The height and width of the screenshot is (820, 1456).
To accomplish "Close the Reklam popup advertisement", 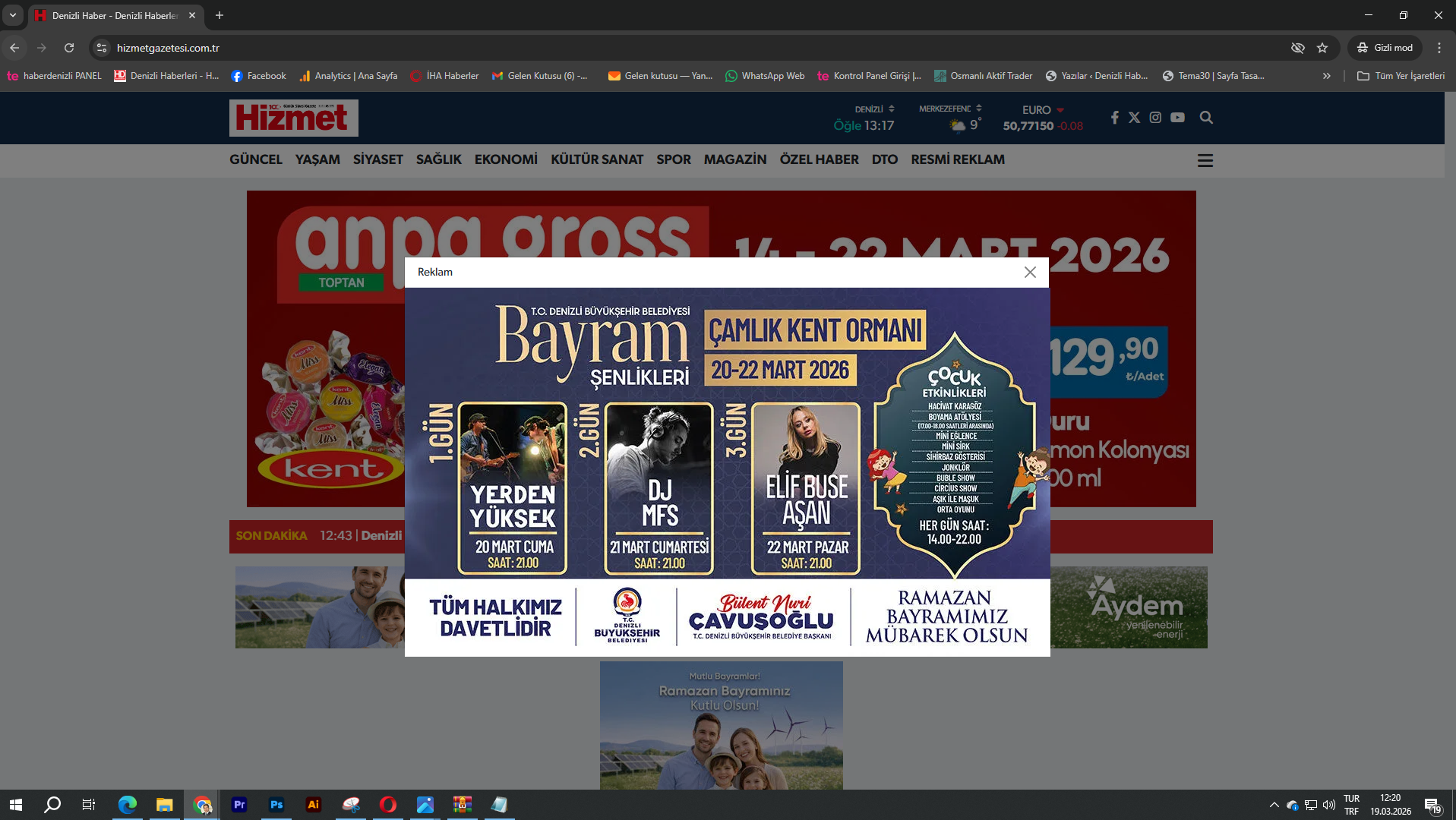I will [x=1029, y=273].
